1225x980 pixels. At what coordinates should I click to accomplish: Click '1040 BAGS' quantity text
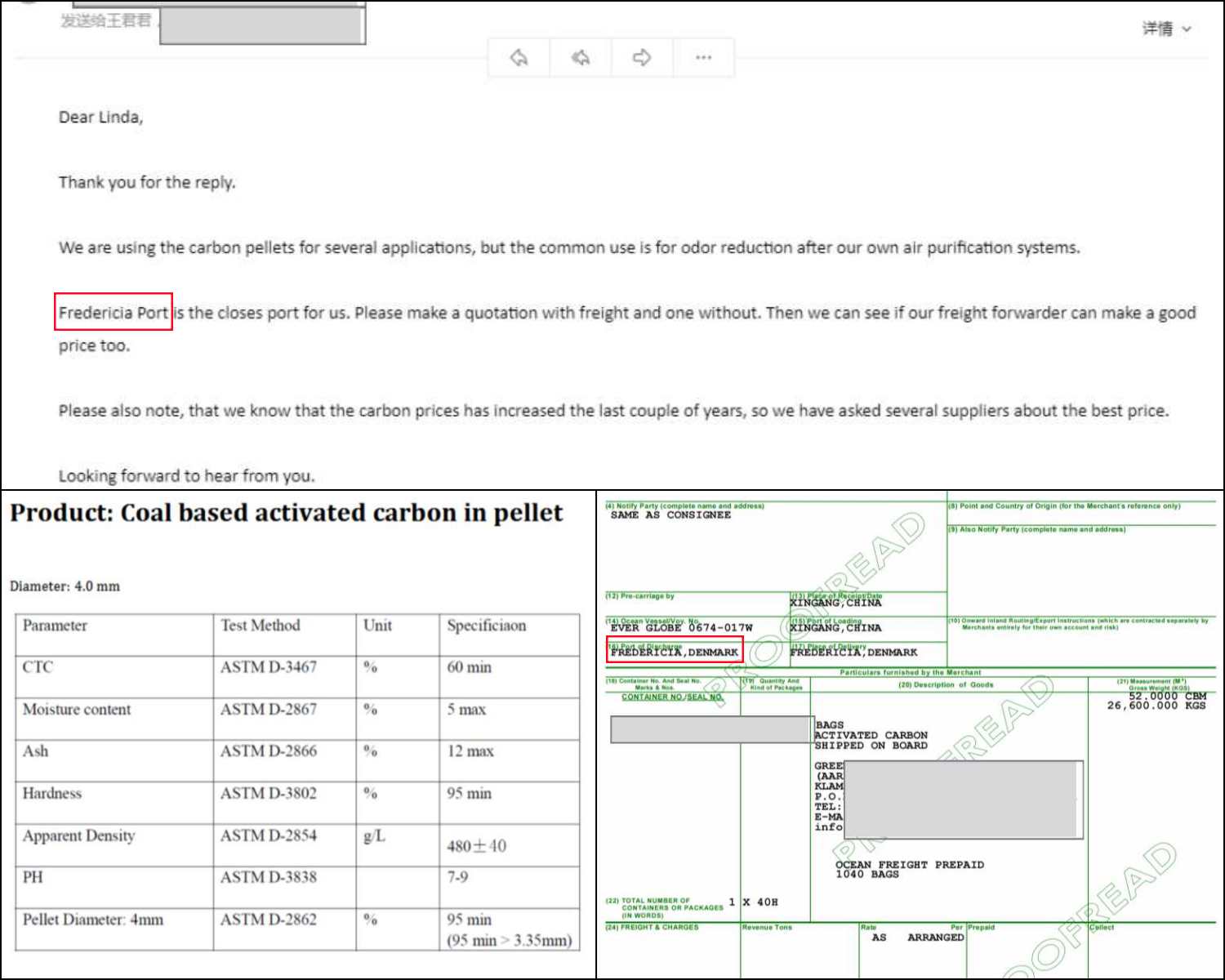click(x=867, y=875)
